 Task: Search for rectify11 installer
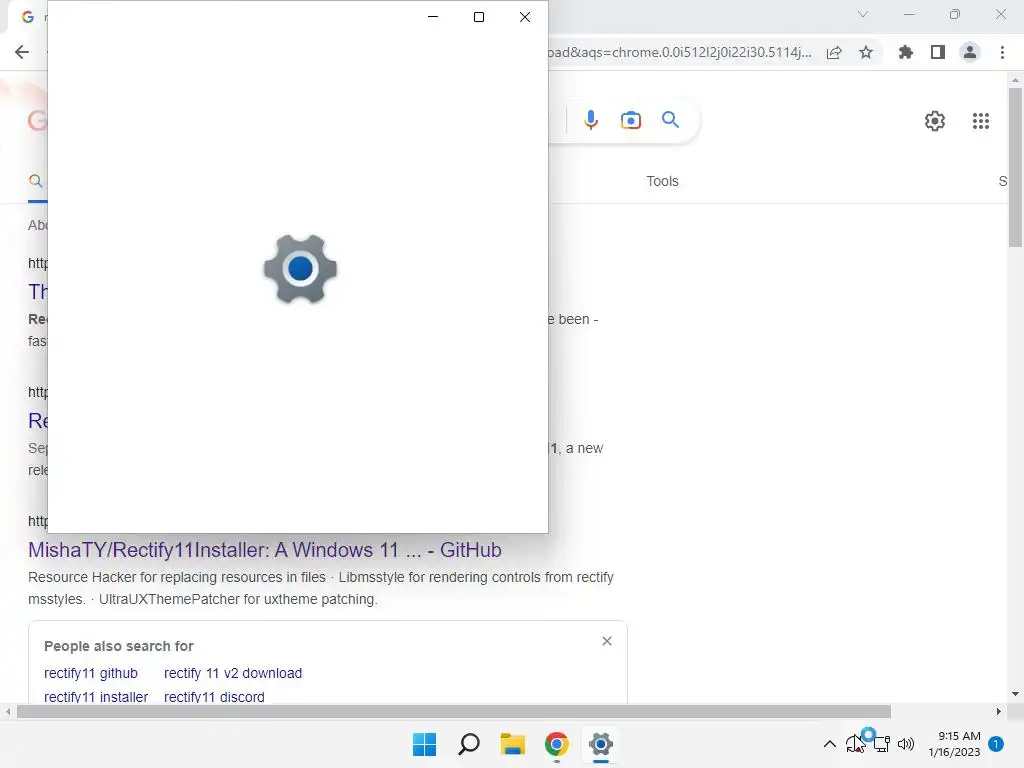(x=96, y=697)
